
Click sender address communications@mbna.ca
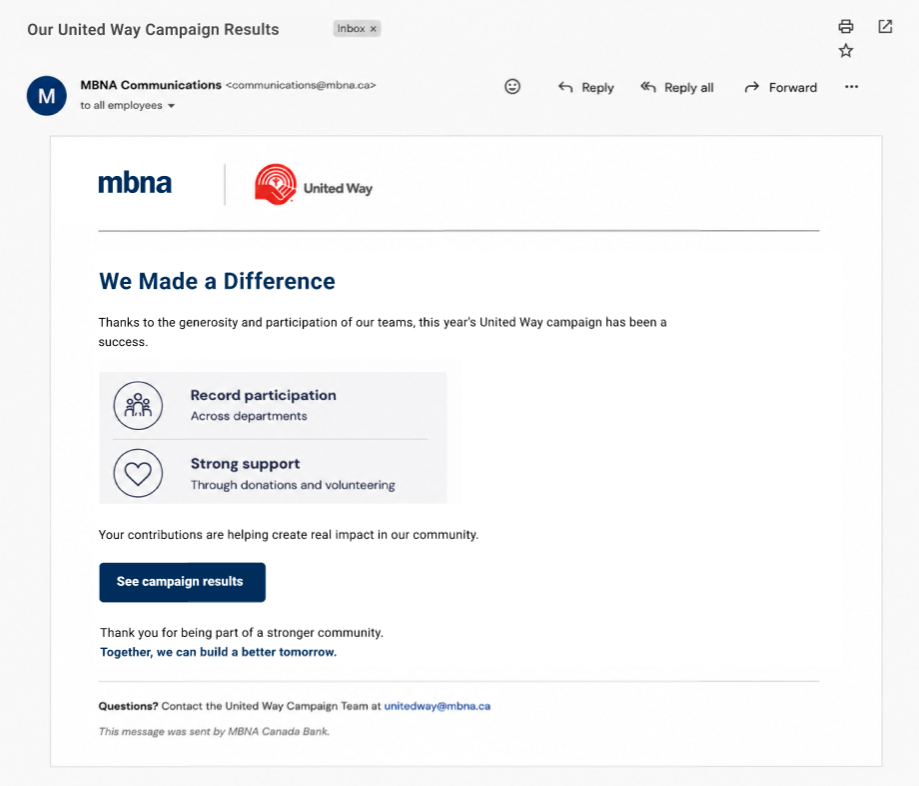[x=301, y=85]
